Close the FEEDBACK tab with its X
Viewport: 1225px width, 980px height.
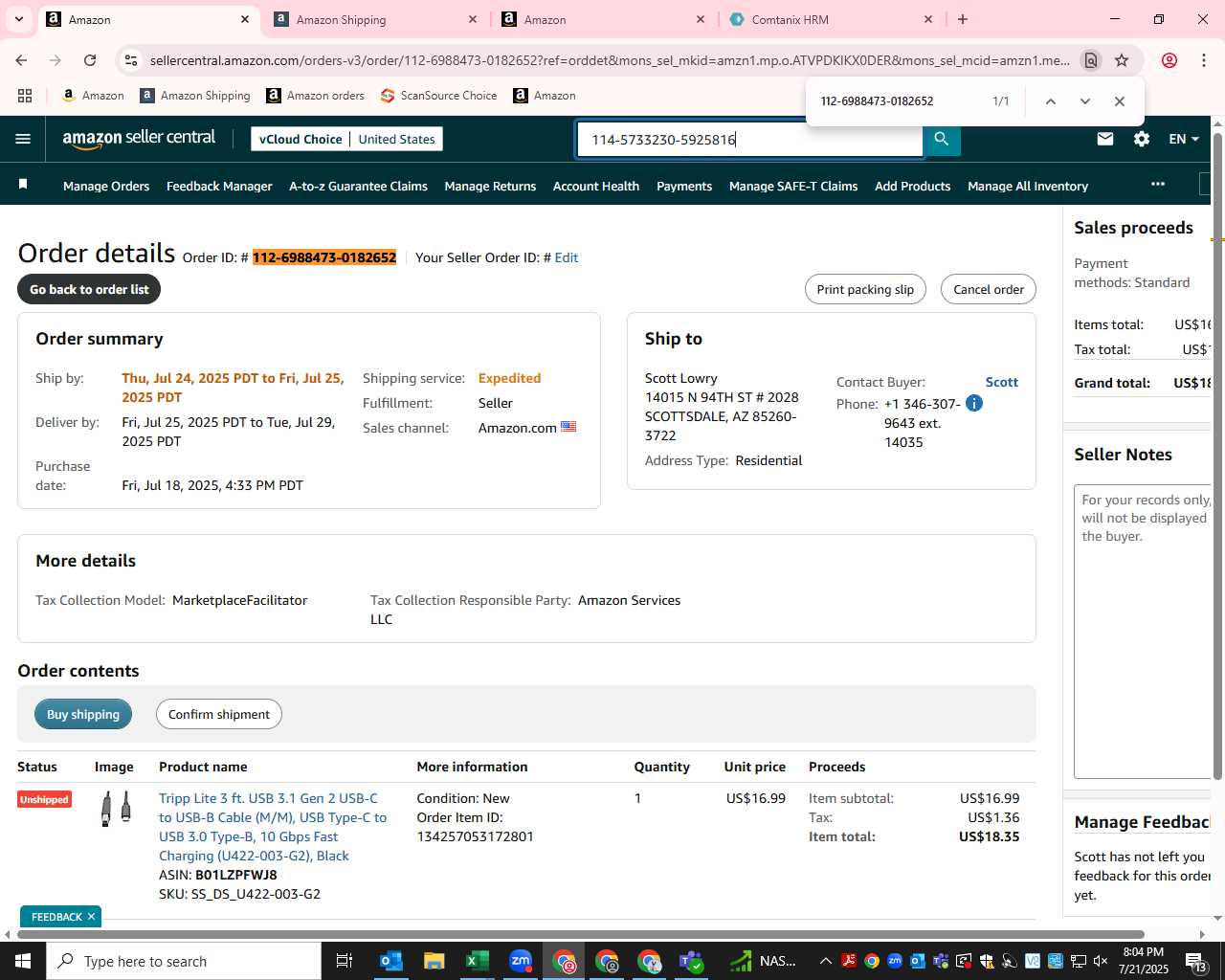click(x=92, y=917)
